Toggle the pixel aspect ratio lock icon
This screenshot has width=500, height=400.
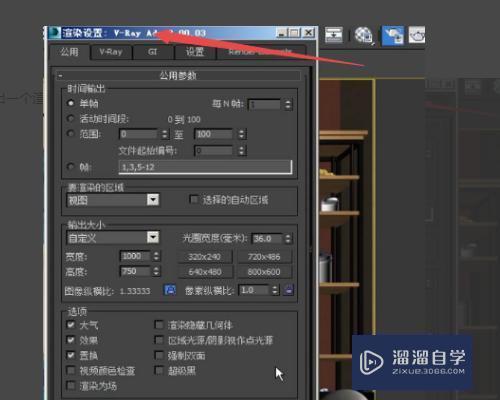[x=288, y=290]
